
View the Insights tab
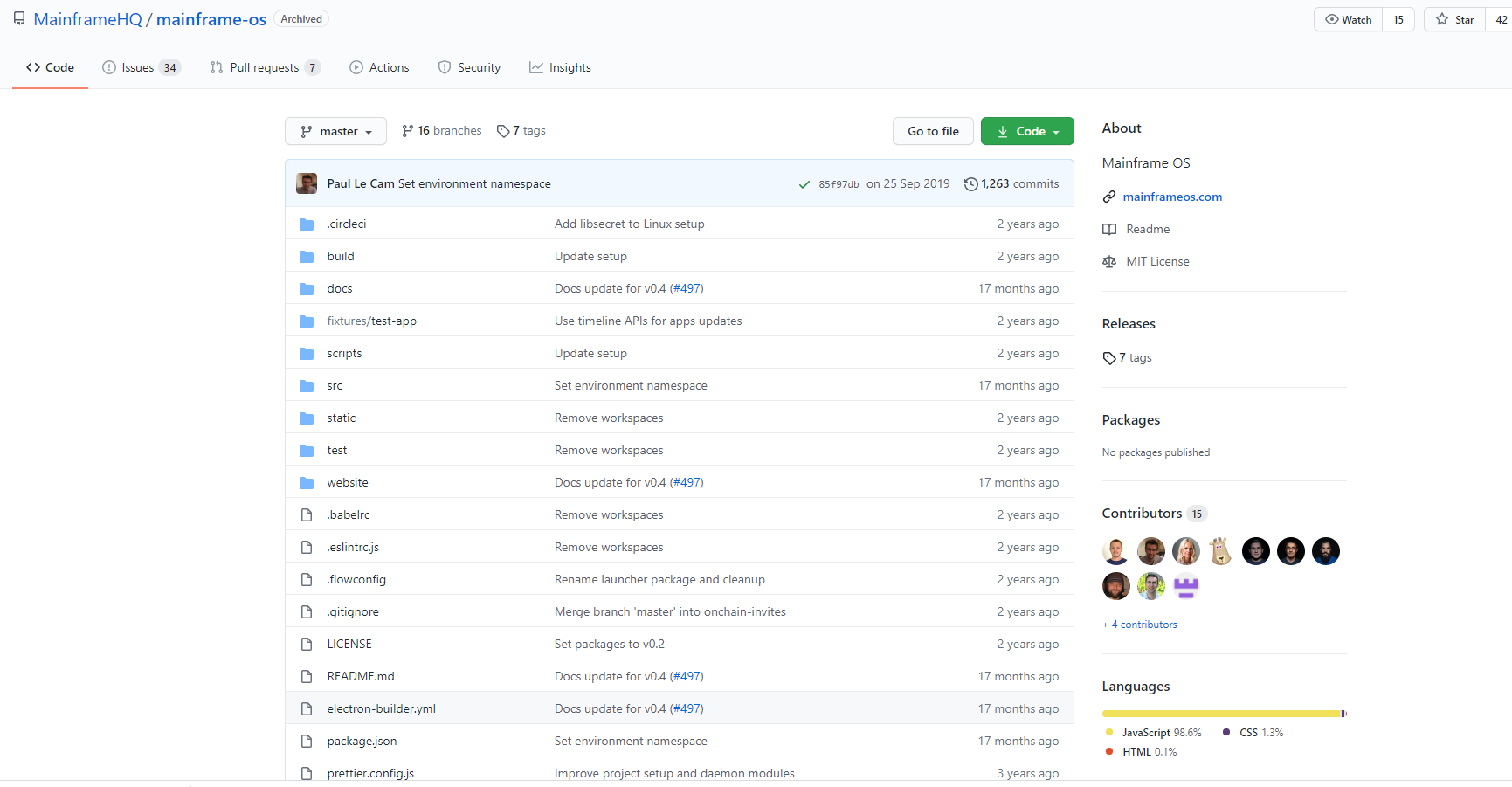560,67
